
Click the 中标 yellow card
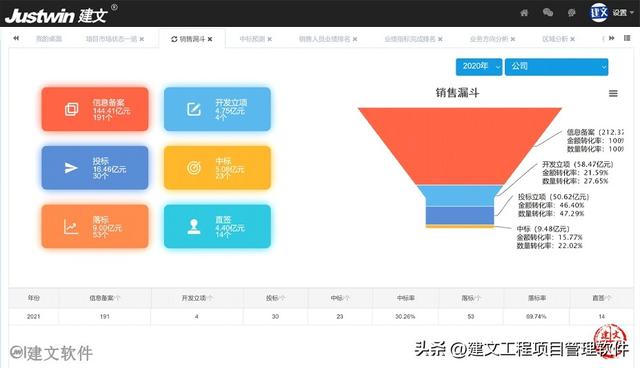[217, 168]
